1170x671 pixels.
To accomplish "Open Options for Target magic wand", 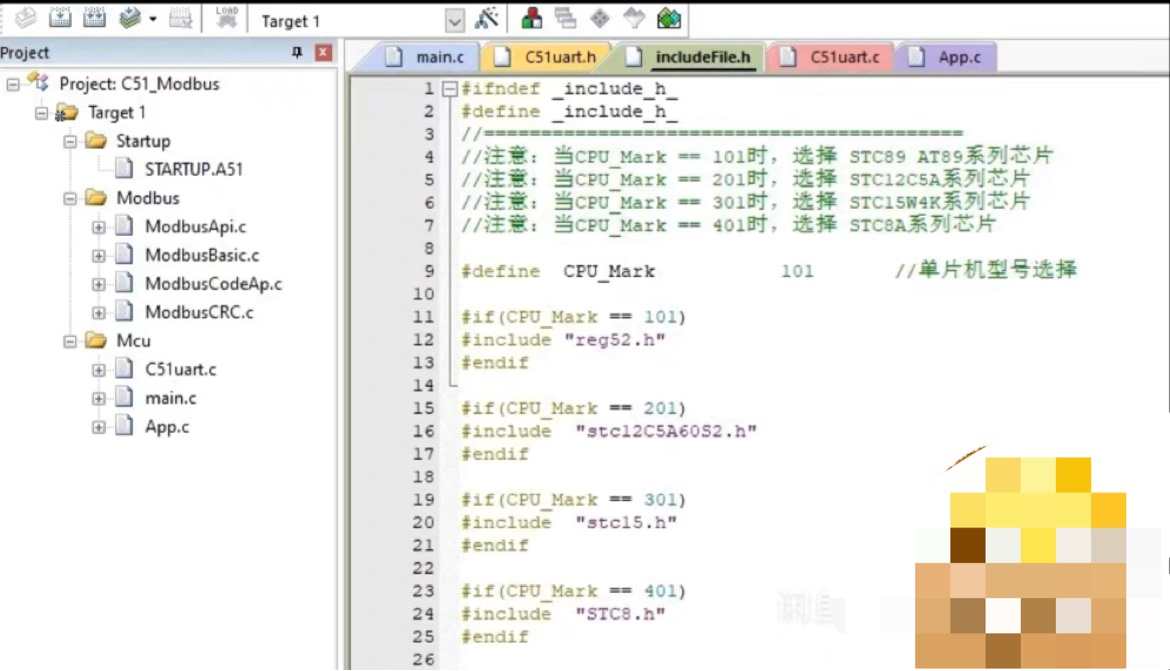I will [487, 18].
